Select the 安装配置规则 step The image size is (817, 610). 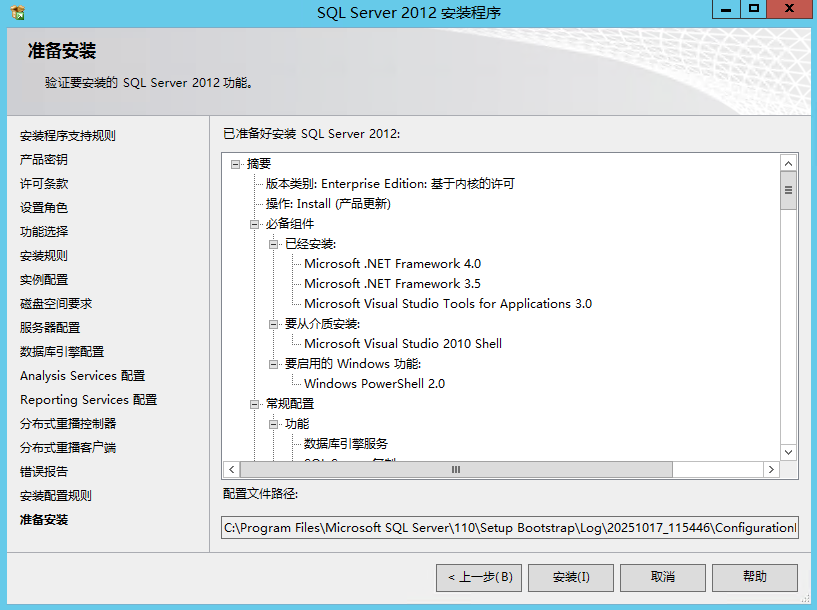point(56,495)
